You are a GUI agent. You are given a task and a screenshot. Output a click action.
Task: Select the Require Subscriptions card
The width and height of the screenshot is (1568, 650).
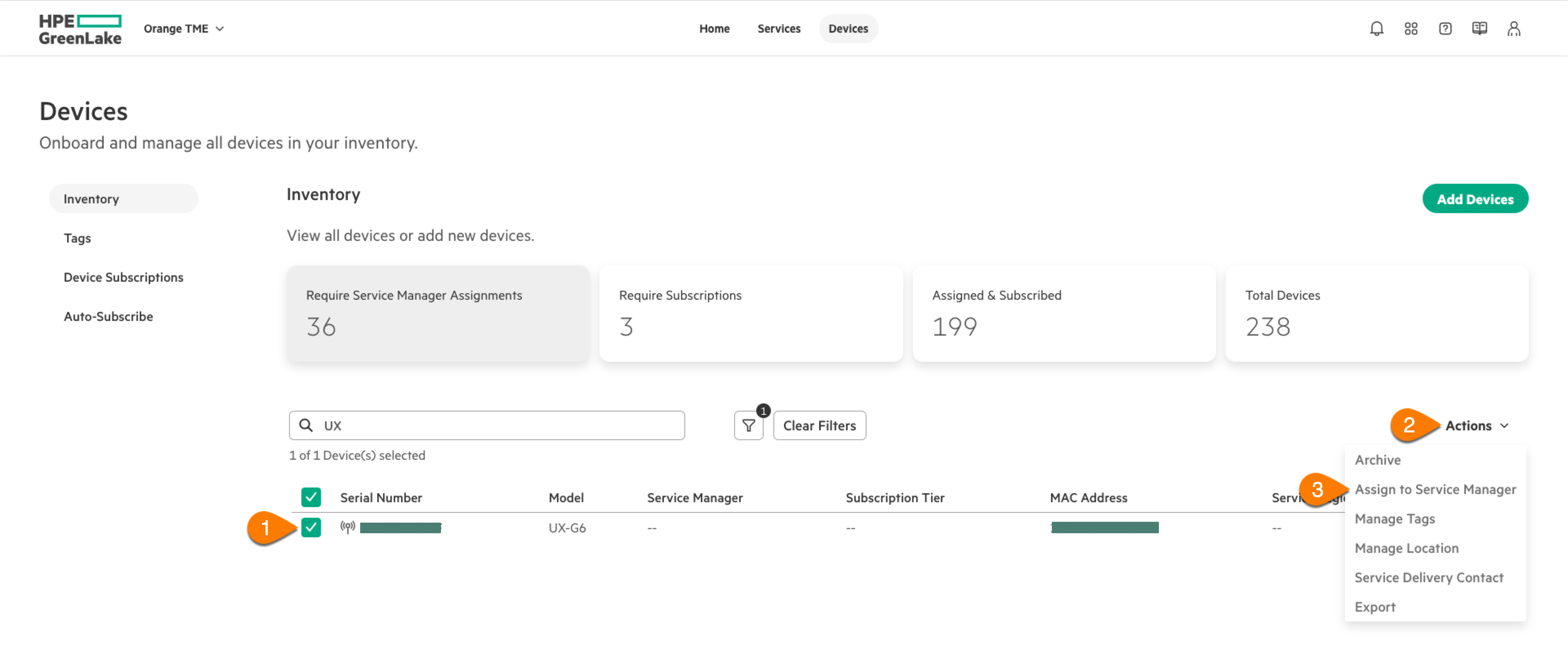coord(751,314)
